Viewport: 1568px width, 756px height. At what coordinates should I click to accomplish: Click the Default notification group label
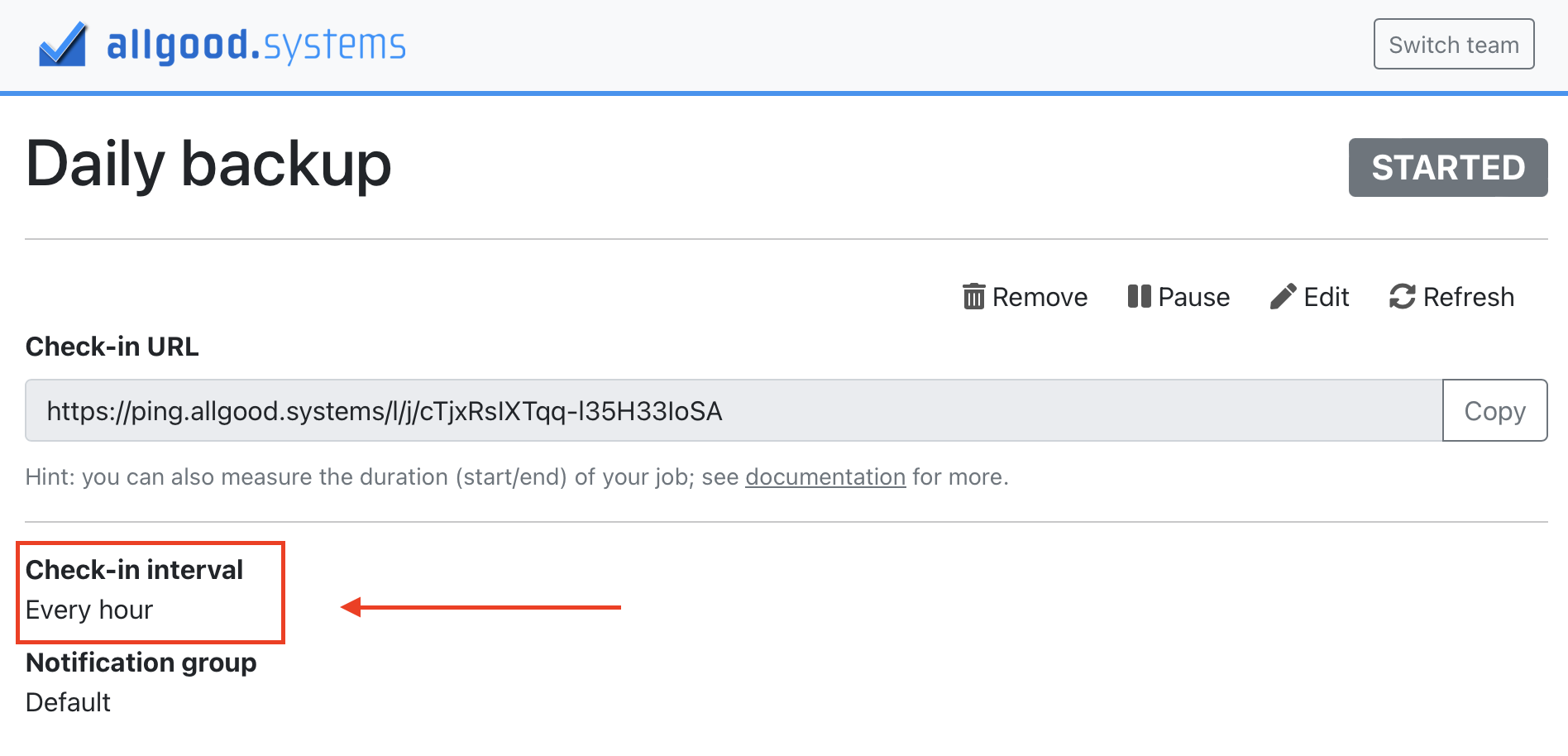point(68,702)
